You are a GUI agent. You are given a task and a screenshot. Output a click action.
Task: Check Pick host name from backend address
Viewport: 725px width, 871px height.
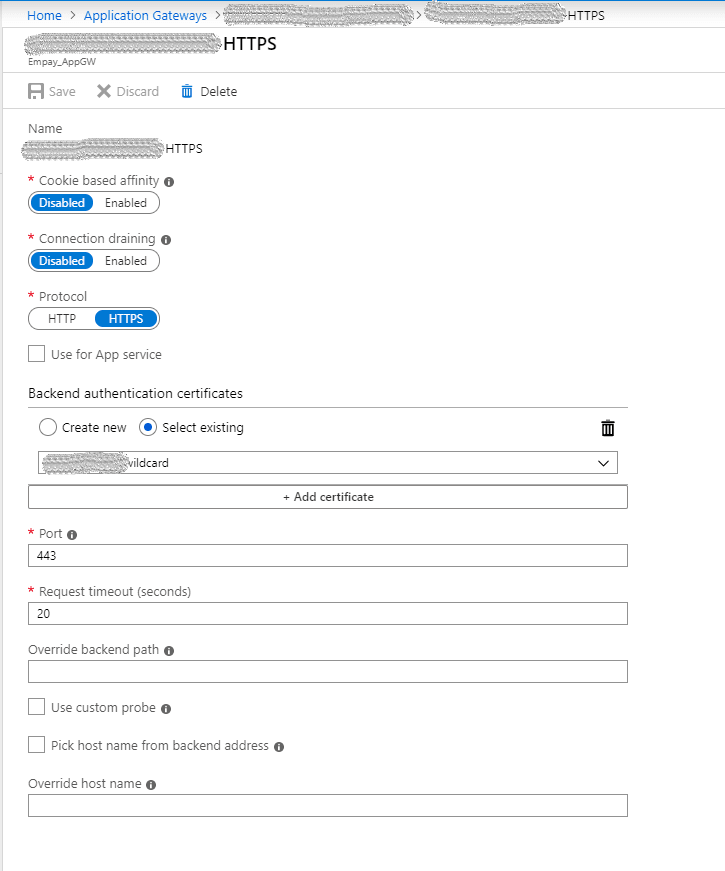click(x=36, y=745)
